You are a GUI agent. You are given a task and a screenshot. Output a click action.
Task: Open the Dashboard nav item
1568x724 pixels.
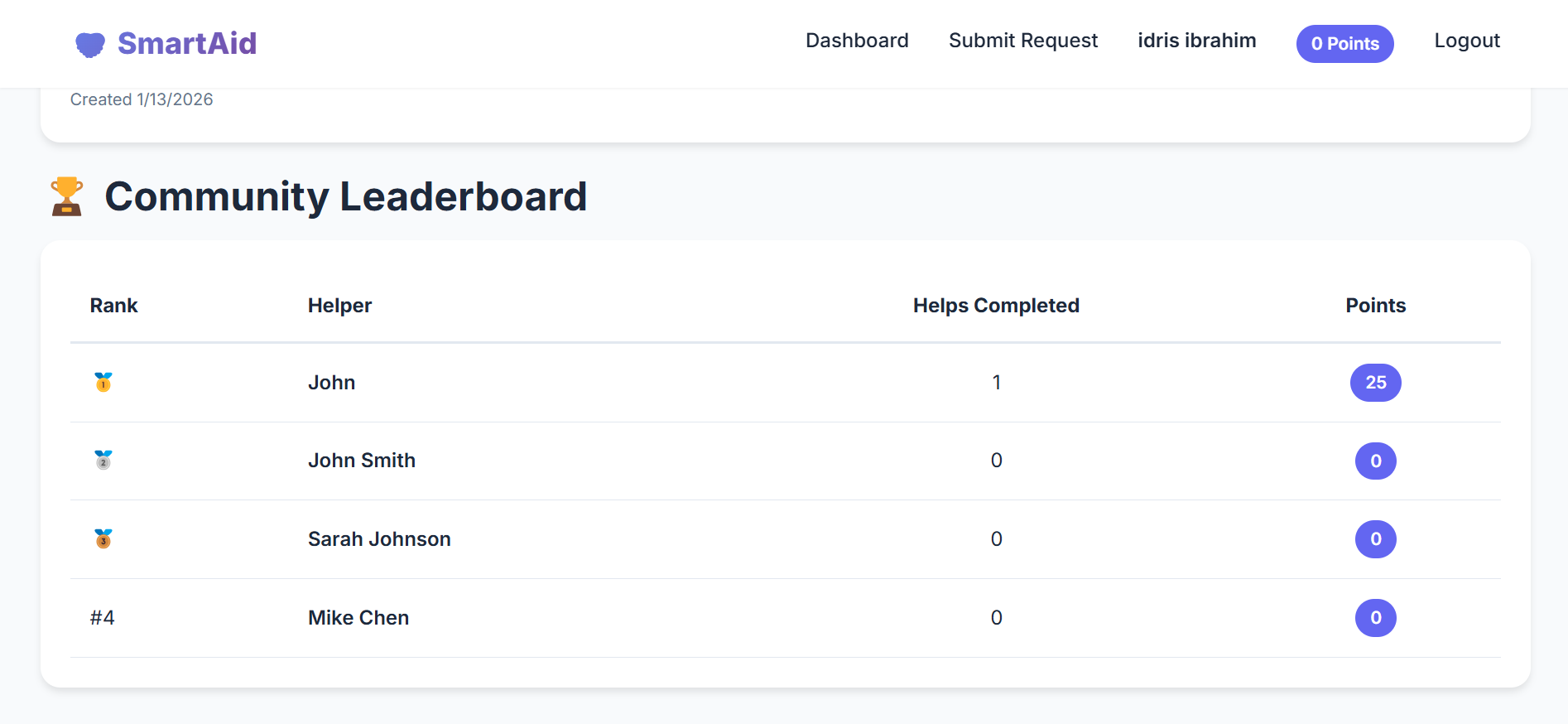pos(857,41)
